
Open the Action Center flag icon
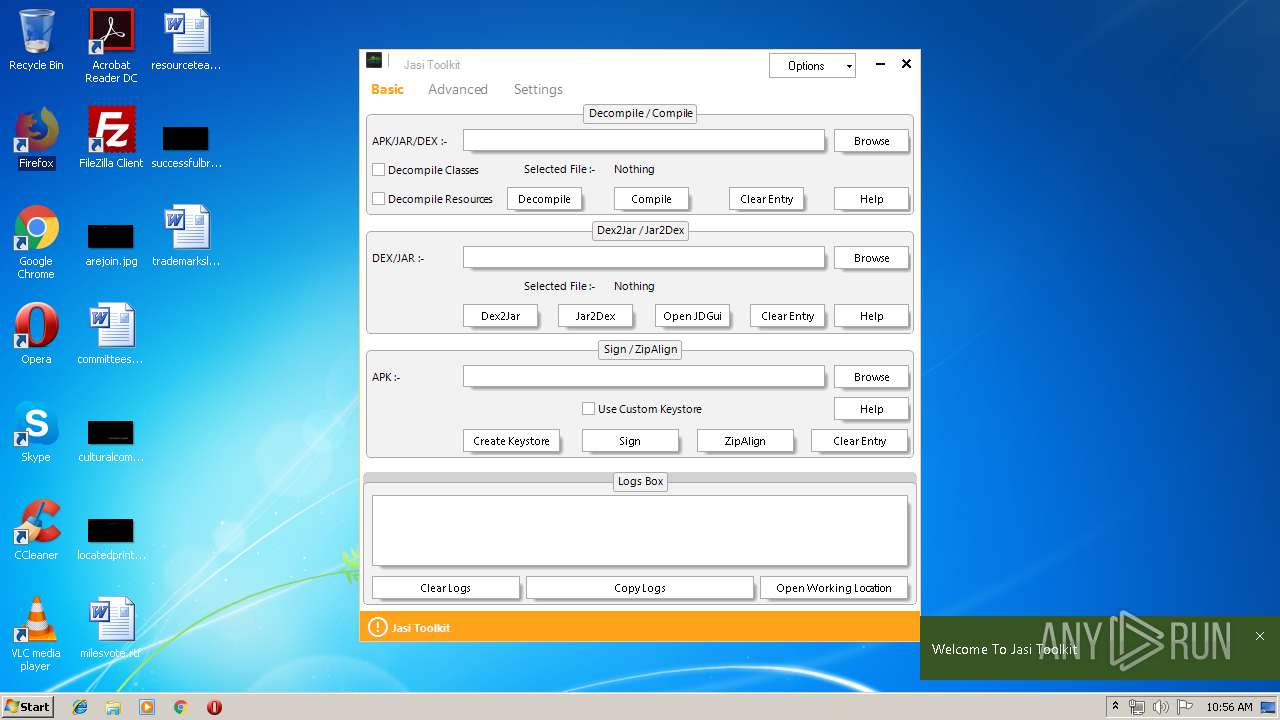click(x=1184, y=707)
